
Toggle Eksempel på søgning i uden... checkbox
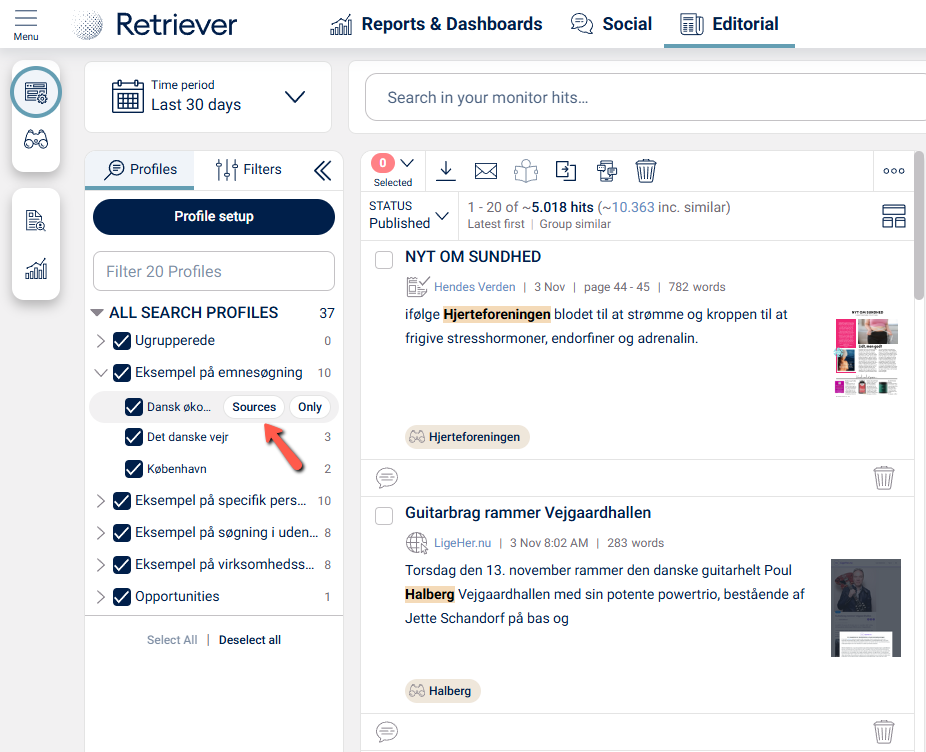pos(122,533)
